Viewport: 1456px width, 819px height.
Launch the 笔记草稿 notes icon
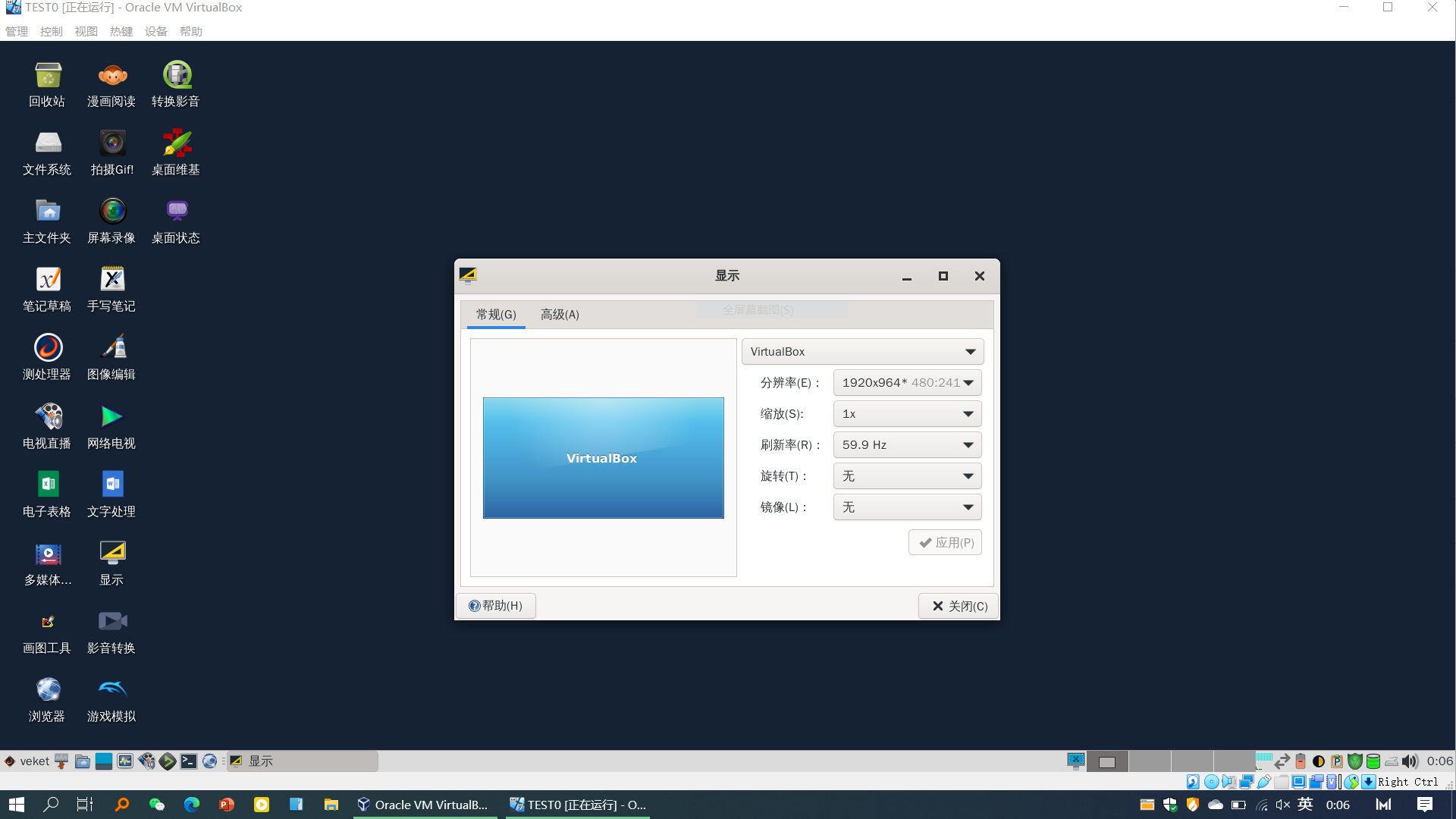click(47, 289)
